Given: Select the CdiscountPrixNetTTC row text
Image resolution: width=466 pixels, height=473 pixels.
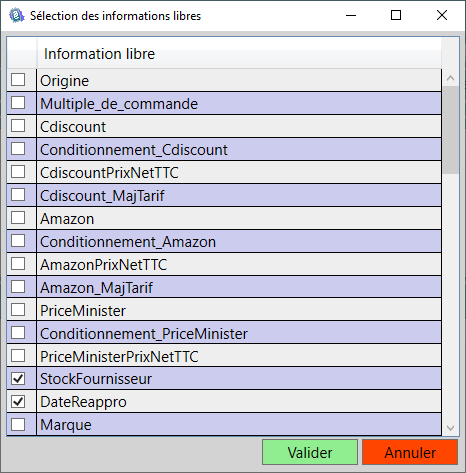Looking at the screenshot, I should 109,173.
